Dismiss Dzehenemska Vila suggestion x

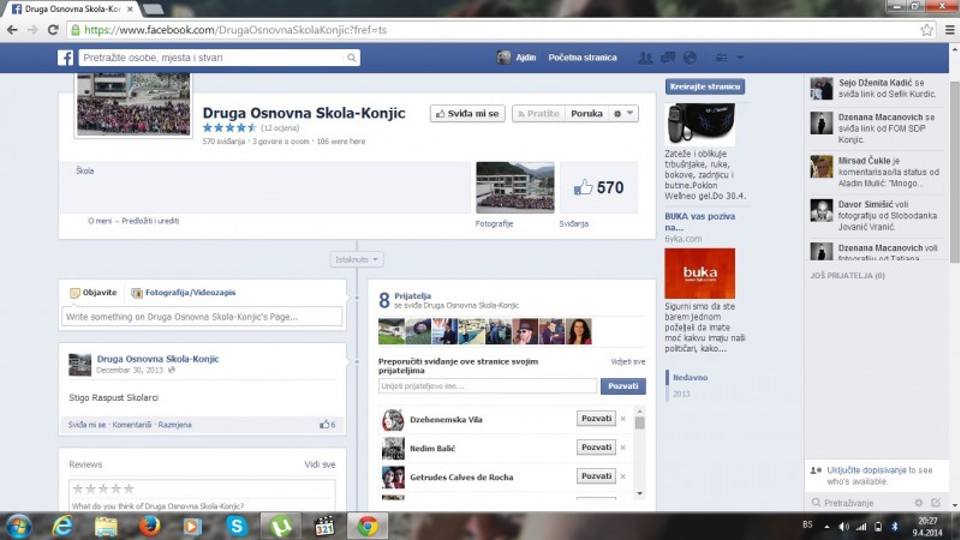[623, 419]
